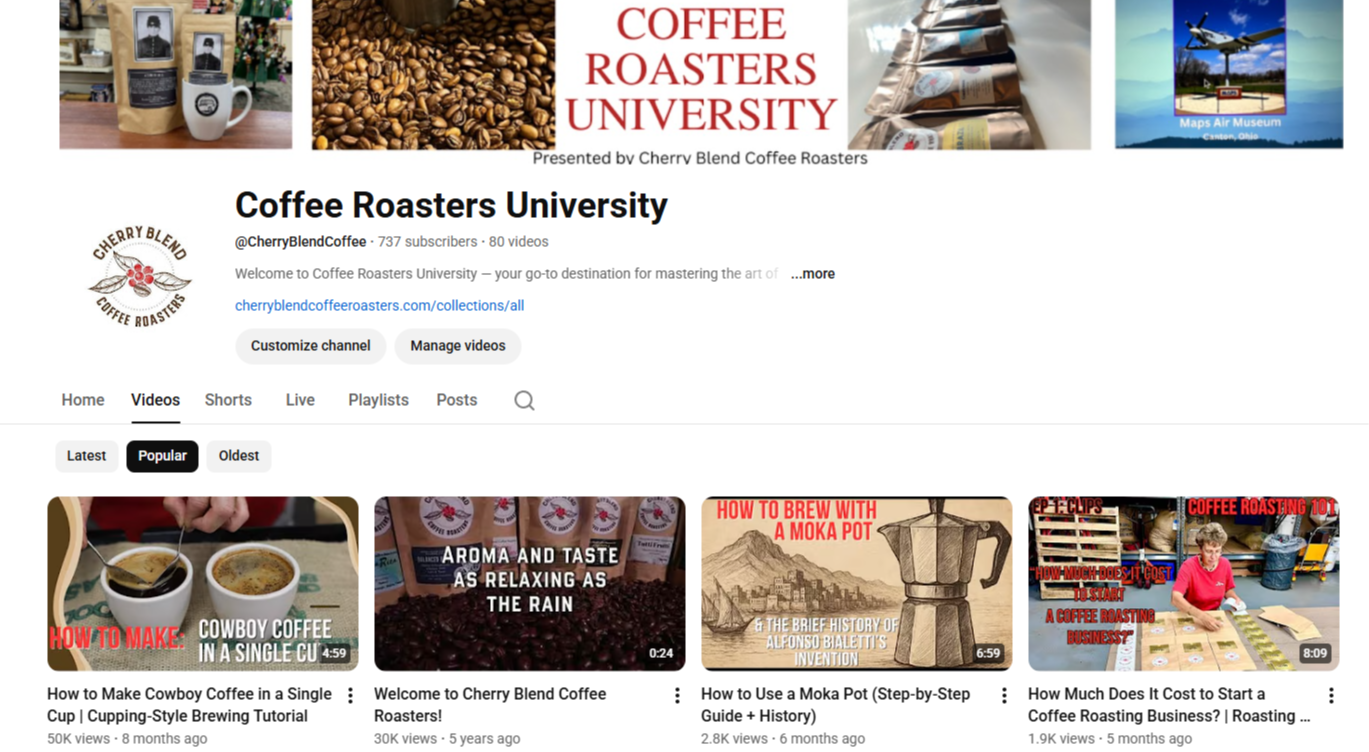
Task: Play the Coffee Roasting 101 thumbnail
Action: point(1184,584)
